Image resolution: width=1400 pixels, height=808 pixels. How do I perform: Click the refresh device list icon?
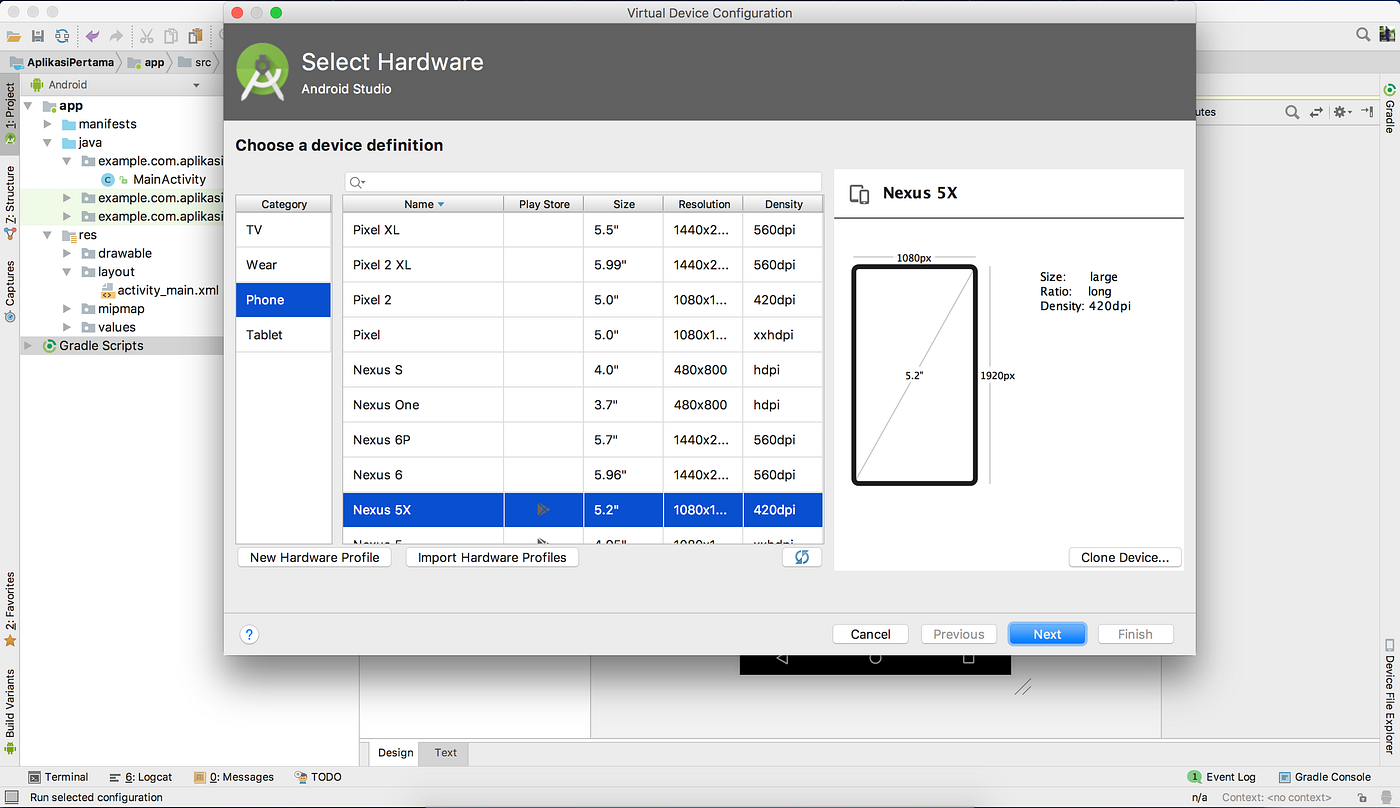802,556
